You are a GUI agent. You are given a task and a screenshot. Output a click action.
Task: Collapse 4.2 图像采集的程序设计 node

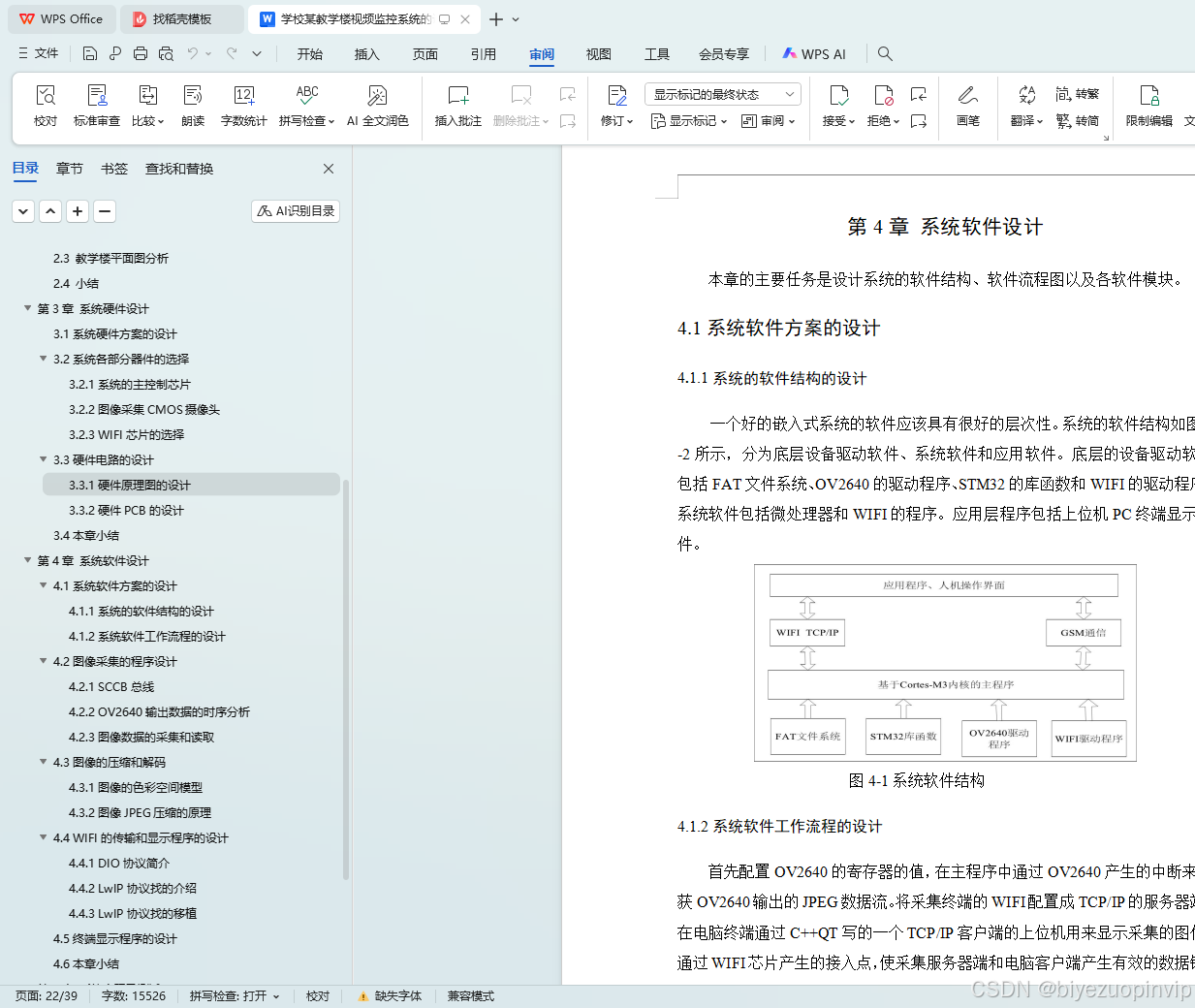tap(43, 661)
